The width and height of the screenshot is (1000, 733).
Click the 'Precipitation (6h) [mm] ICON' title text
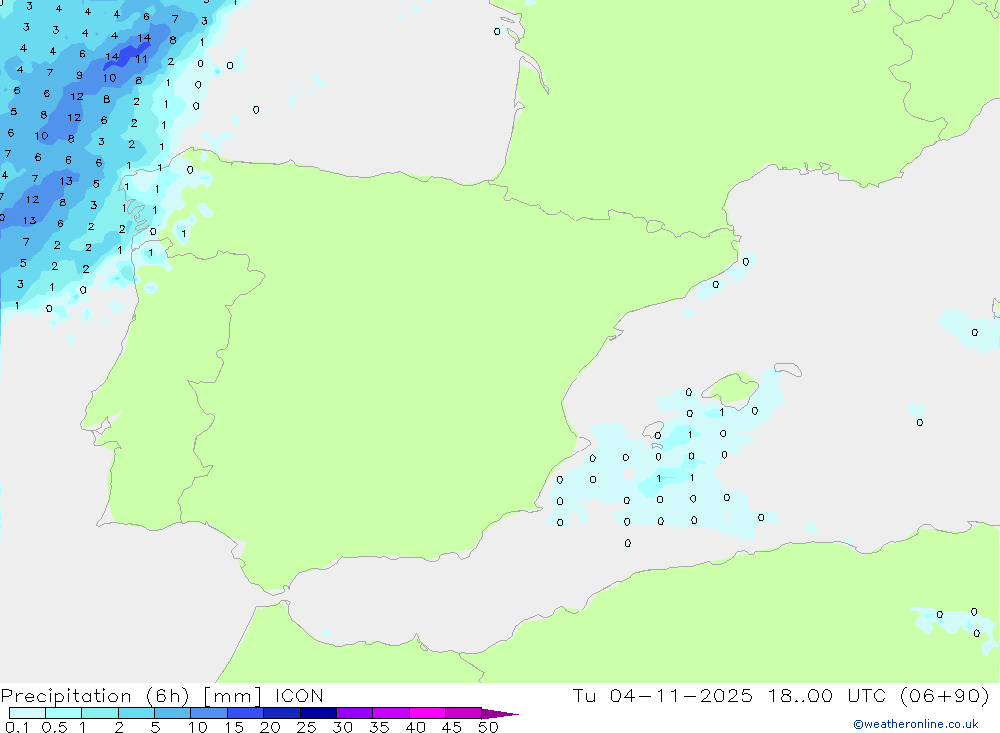(x=162, y=696)
